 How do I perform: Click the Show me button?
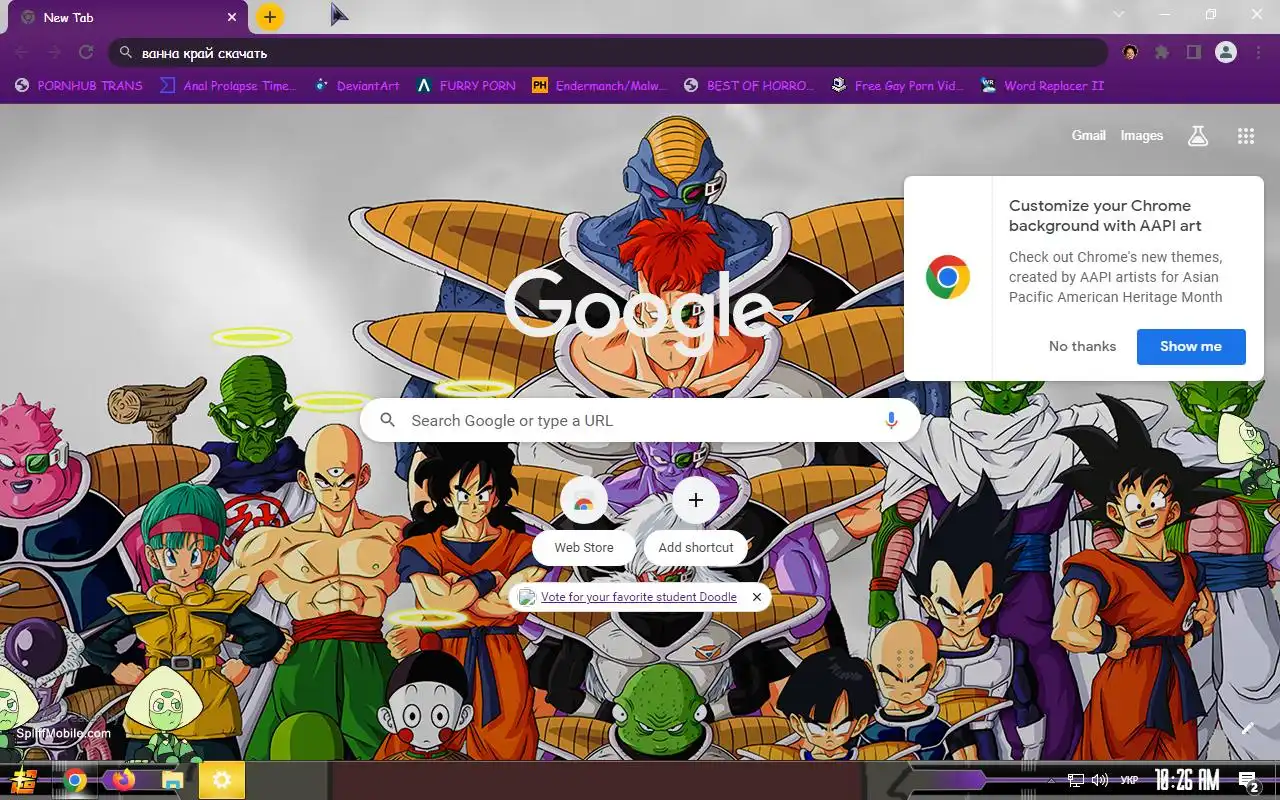1191,346
